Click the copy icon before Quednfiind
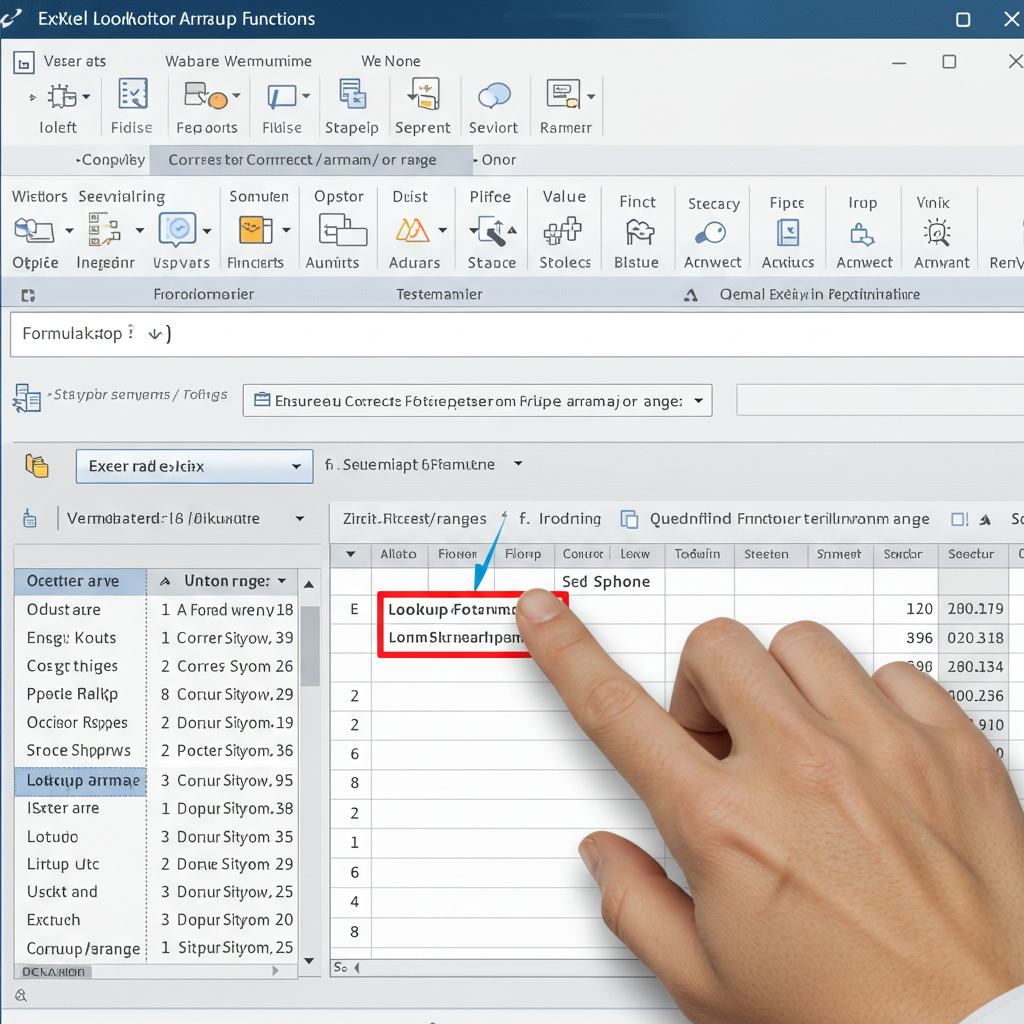This screenshot has height=1024, width=1024. click(629, 519)
